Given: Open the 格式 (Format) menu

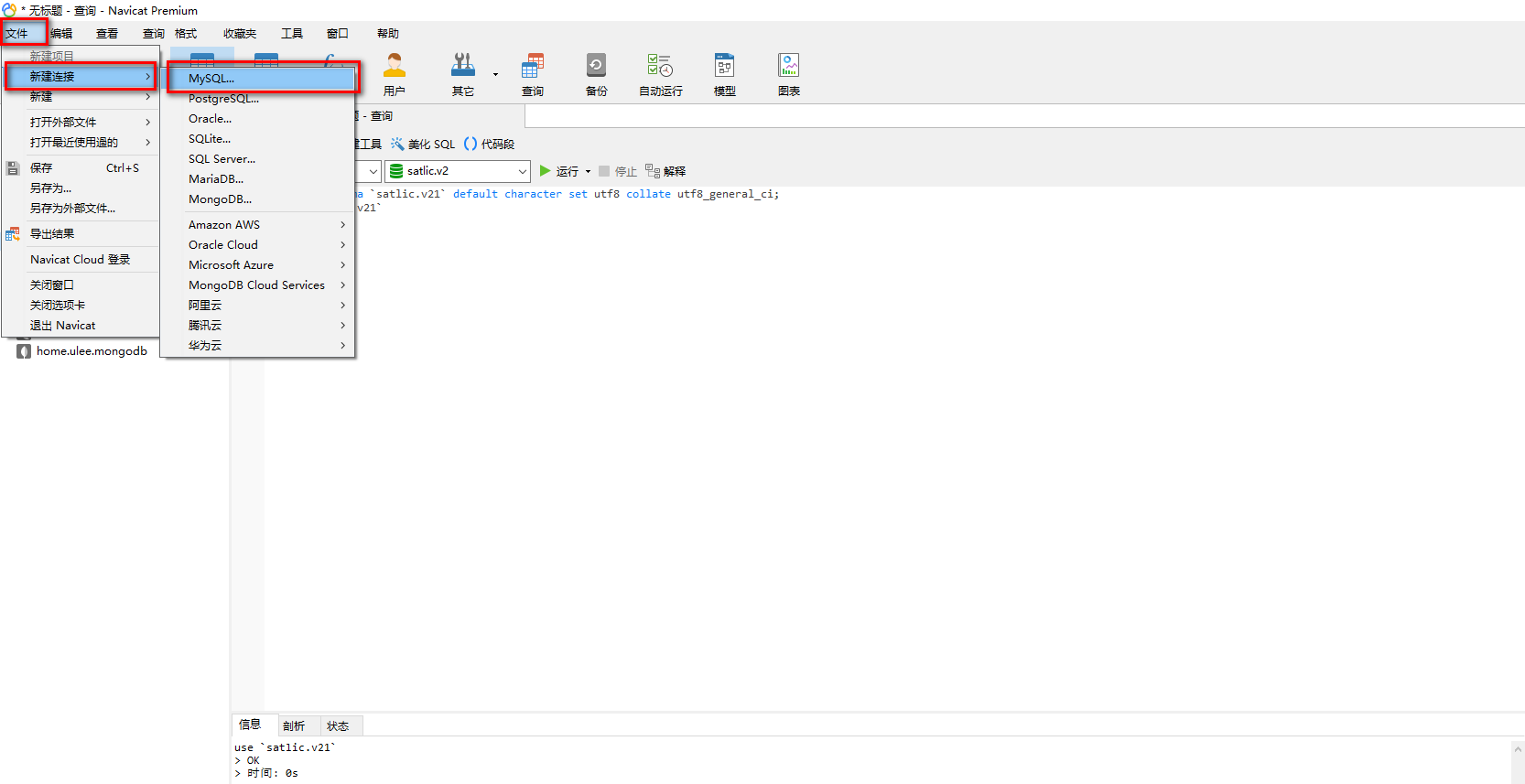Looking at the screenshot, I should pyautogui.click(x=186, y=34).
